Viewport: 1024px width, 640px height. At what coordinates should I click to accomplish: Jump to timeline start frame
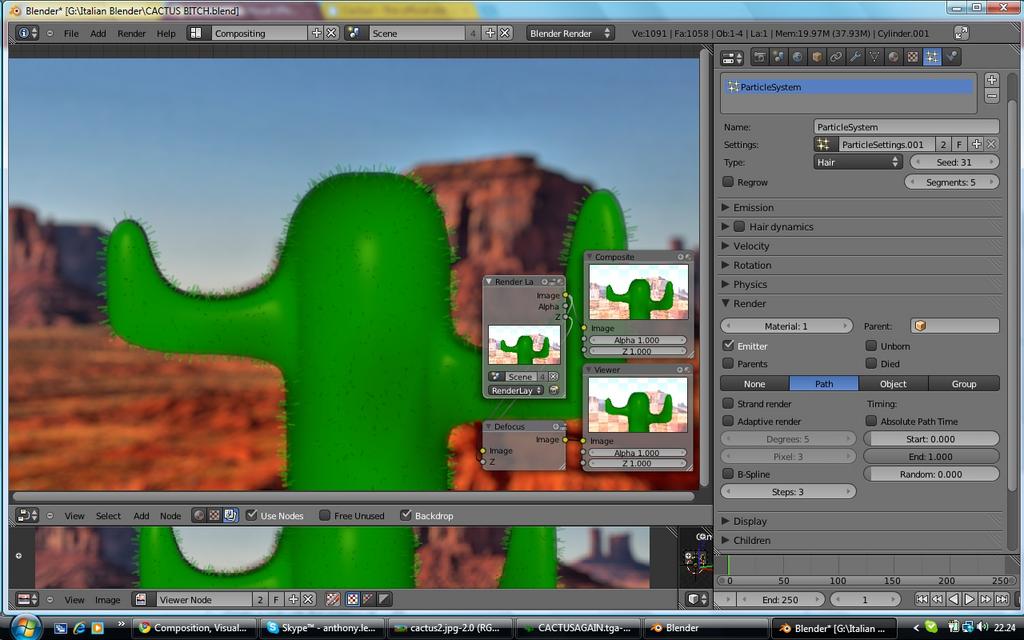click(921, 599)
